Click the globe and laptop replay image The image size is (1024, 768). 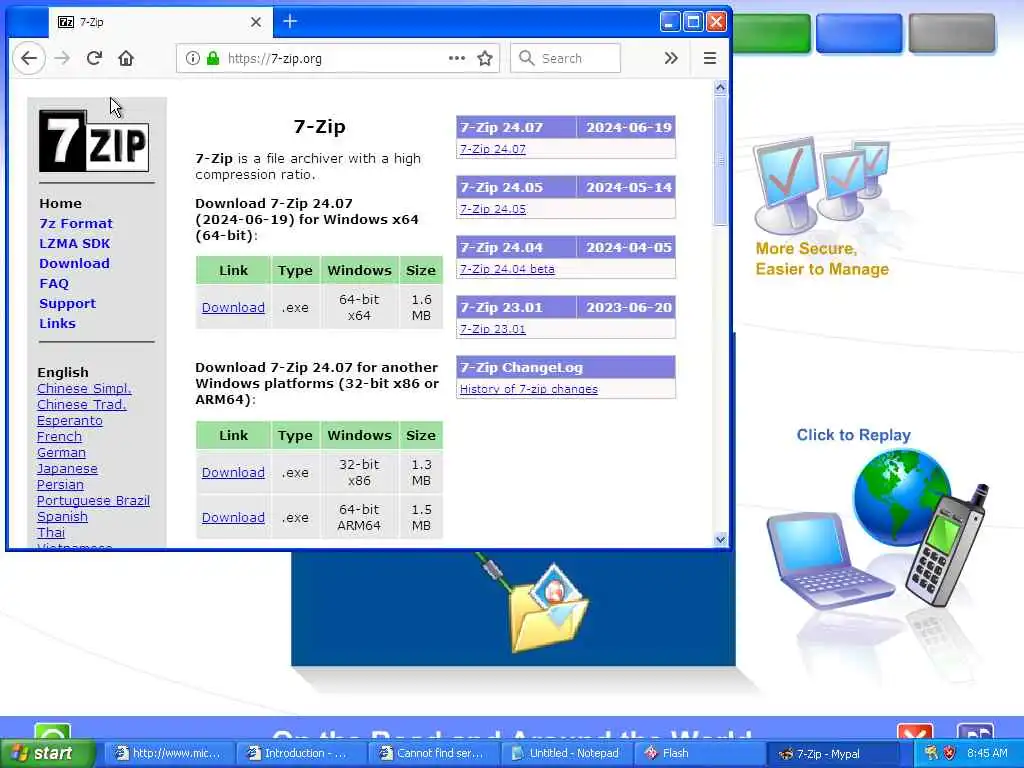pos(877,528)
